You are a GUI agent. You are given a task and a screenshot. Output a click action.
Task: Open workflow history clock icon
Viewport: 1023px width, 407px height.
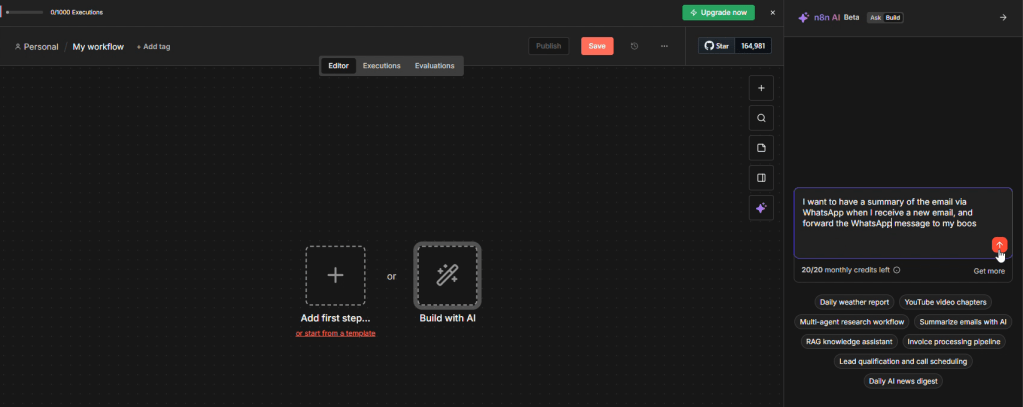point(634,46)
